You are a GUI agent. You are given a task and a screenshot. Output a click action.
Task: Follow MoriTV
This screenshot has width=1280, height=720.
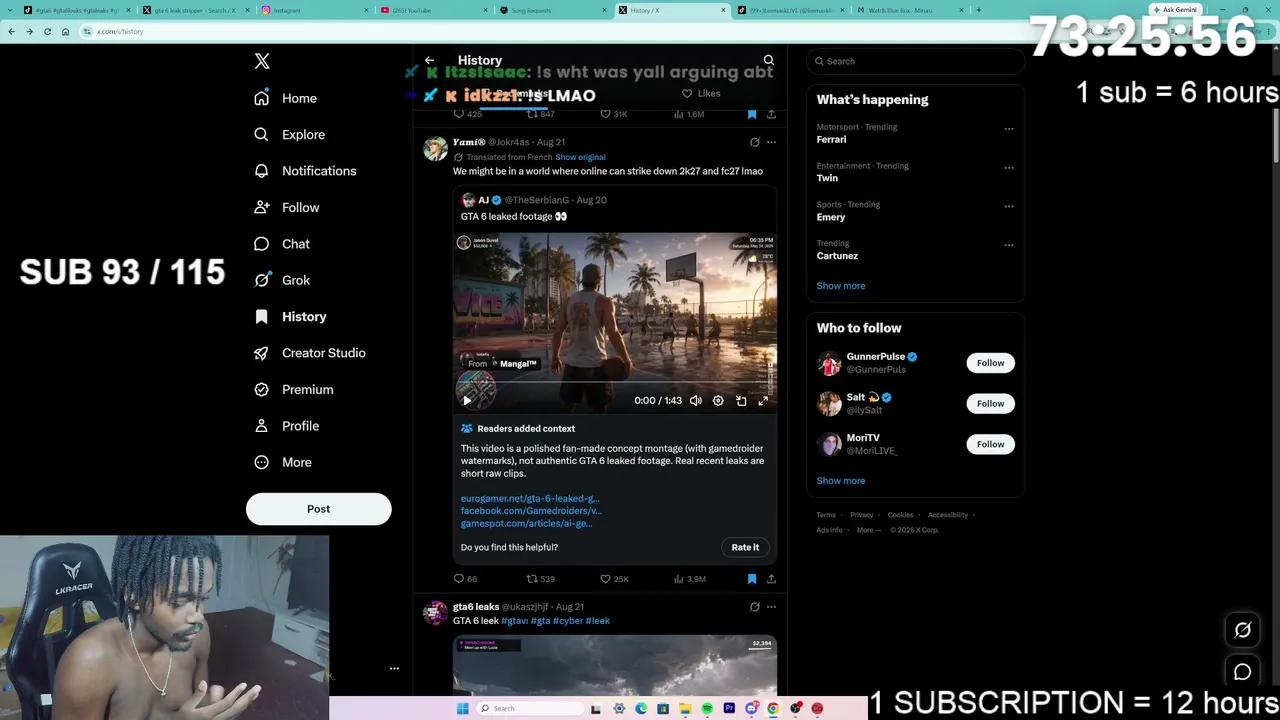pos(990,444)
